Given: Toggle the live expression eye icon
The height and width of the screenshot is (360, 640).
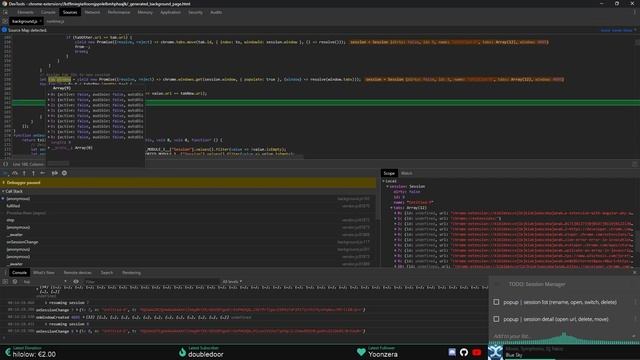Looking at the screenshot, I should tap(76, 282).
